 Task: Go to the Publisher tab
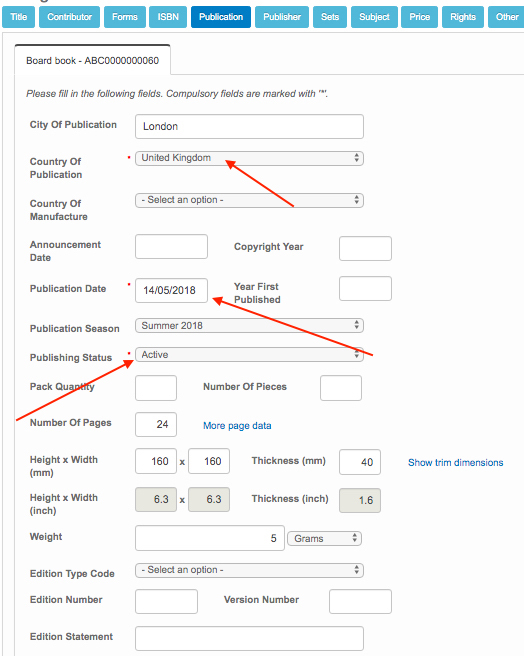(282, 17)
